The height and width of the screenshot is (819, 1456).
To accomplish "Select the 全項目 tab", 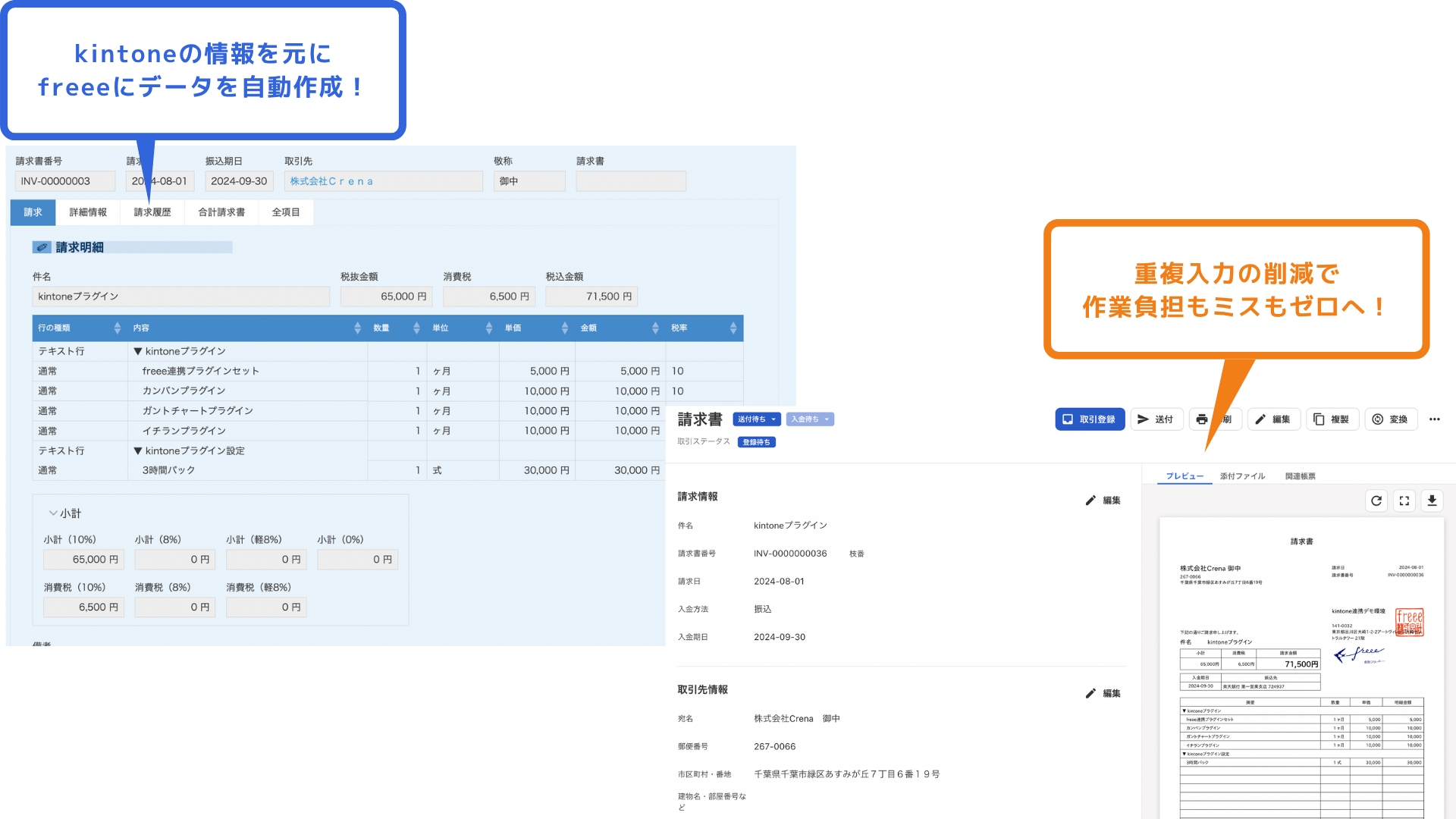I will (x=286, y=212).
